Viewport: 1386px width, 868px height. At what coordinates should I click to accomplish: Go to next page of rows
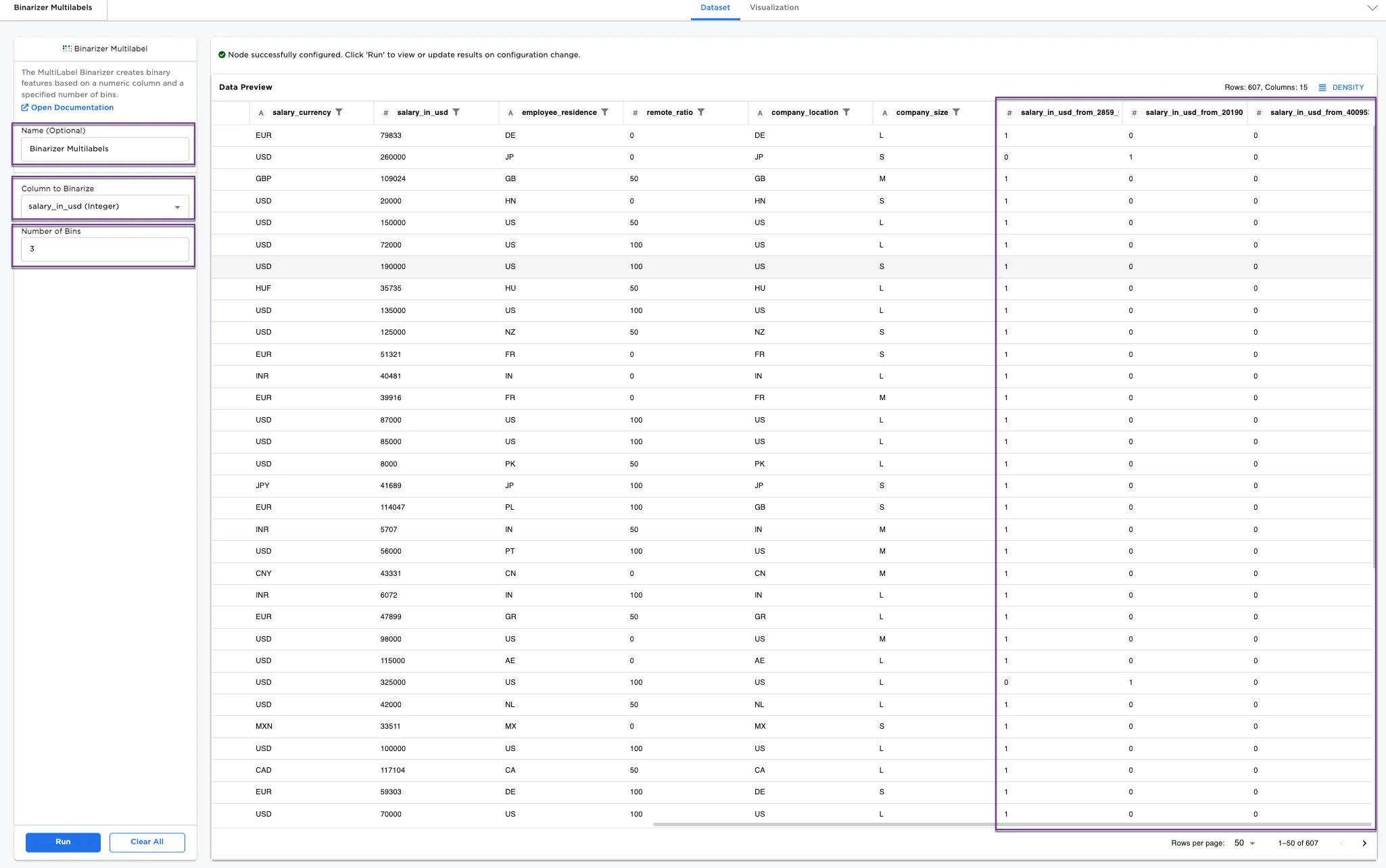pyautogui.click(x=1364, y=842)
